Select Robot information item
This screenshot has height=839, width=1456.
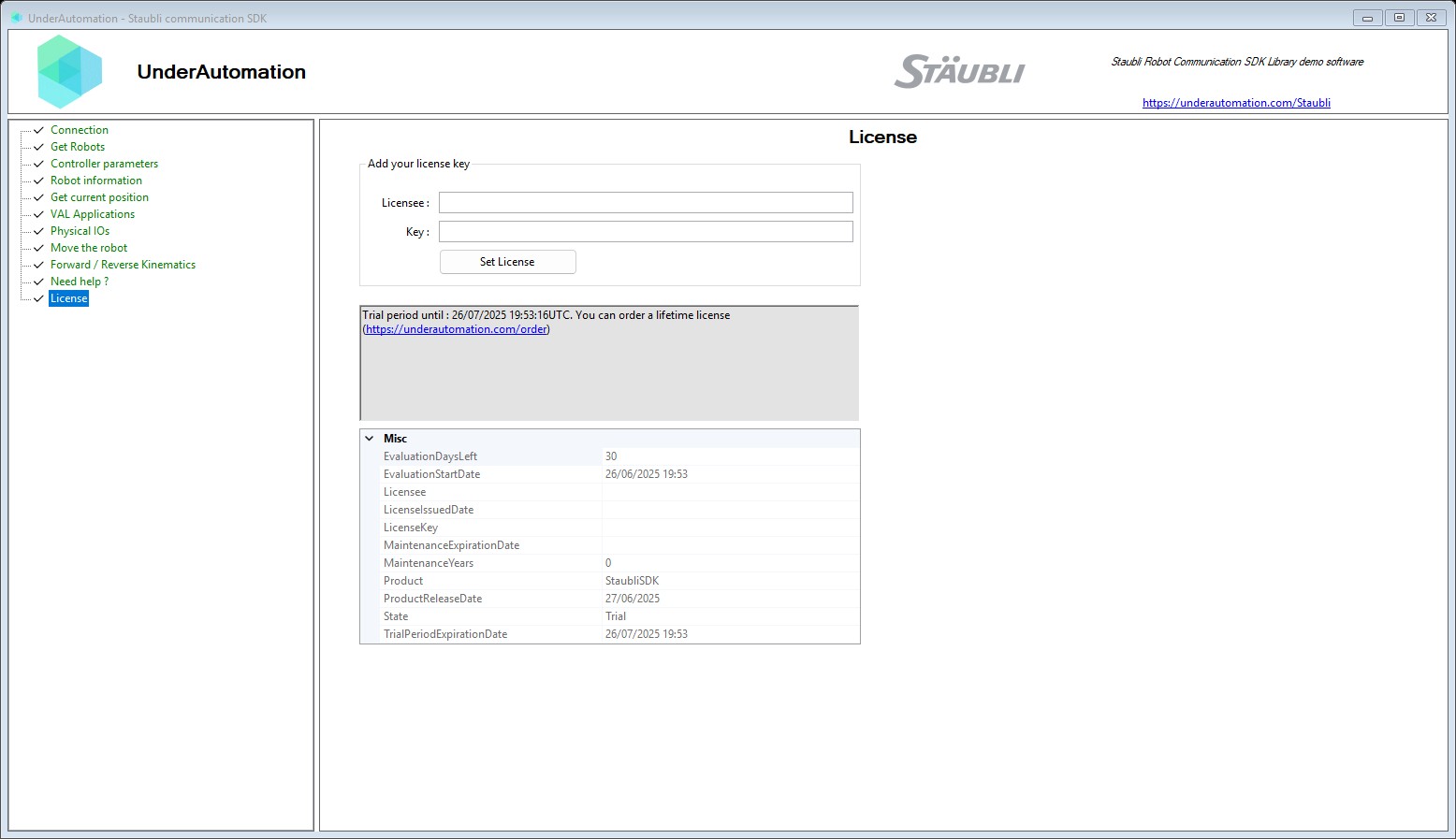coord(96,181)
